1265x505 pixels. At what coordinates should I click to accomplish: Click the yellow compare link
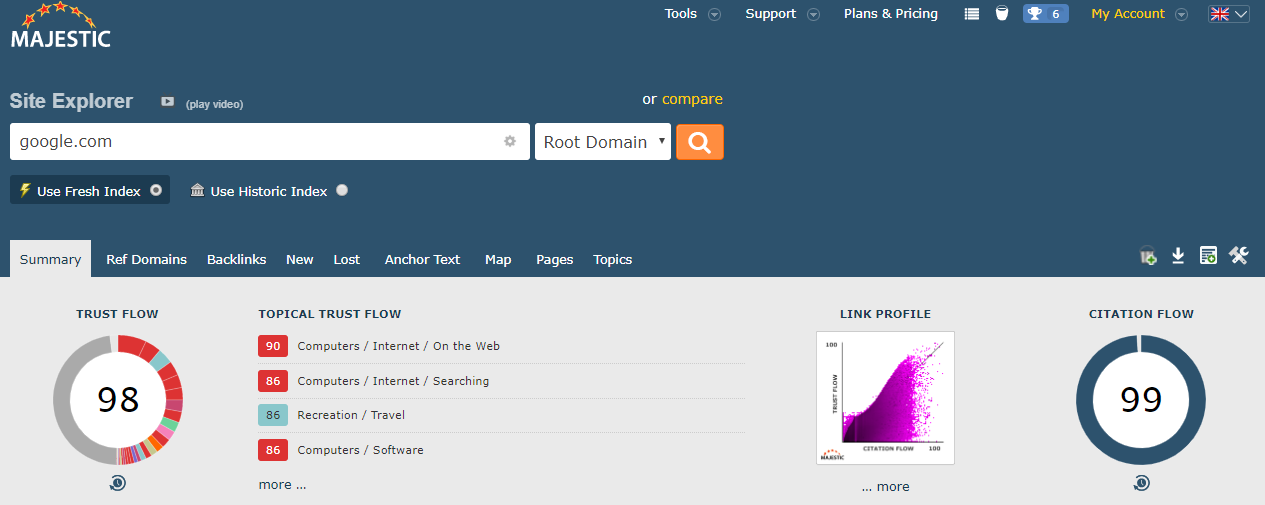tap(692, 99)
